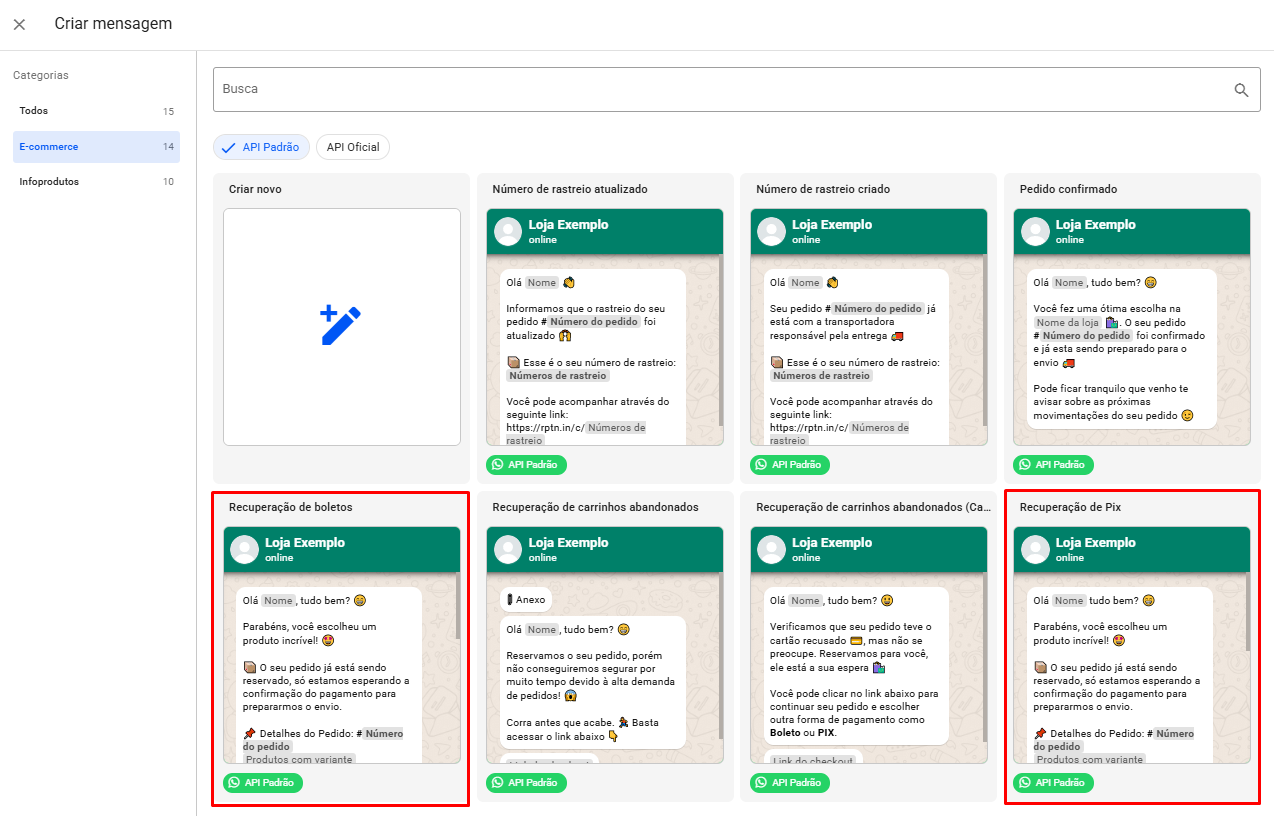Focus the Busca search field
Viewport: 1274px width, 816px height.
click(x=720, y=90)
